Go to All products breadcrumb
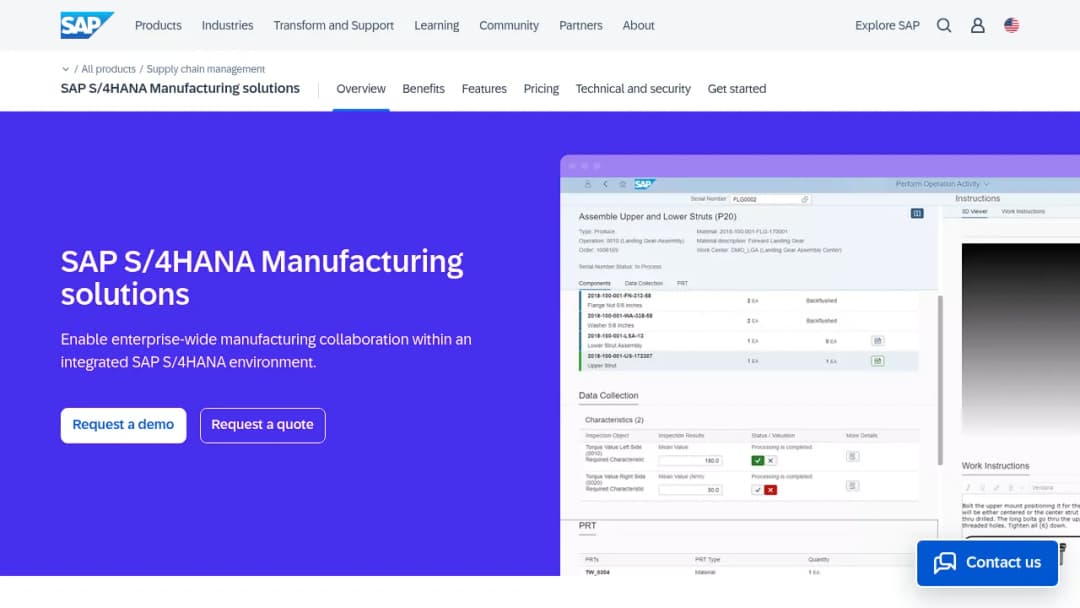The width and height of the screenshot is (1080, 608). (x=108, y=69)
